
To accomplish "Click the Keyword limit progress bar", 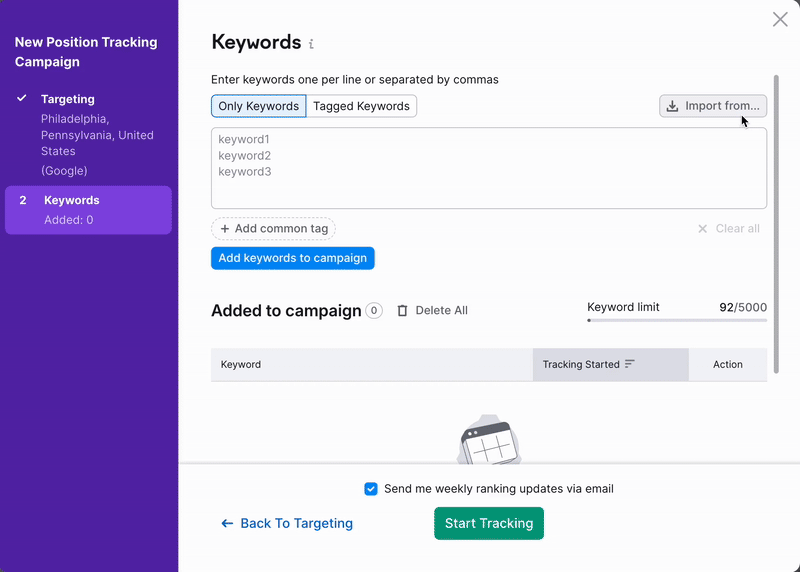I will point(677,321).
